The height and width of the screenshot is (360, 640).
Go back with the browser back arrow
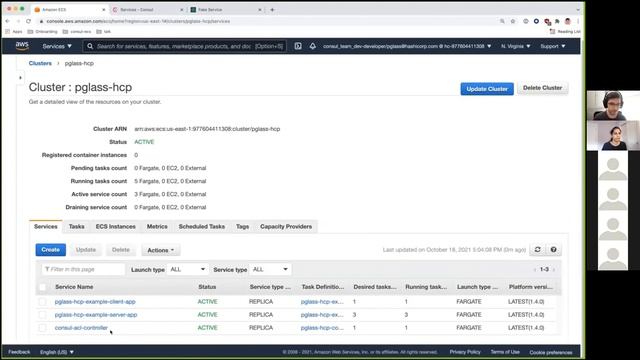(x=7, y=21)
